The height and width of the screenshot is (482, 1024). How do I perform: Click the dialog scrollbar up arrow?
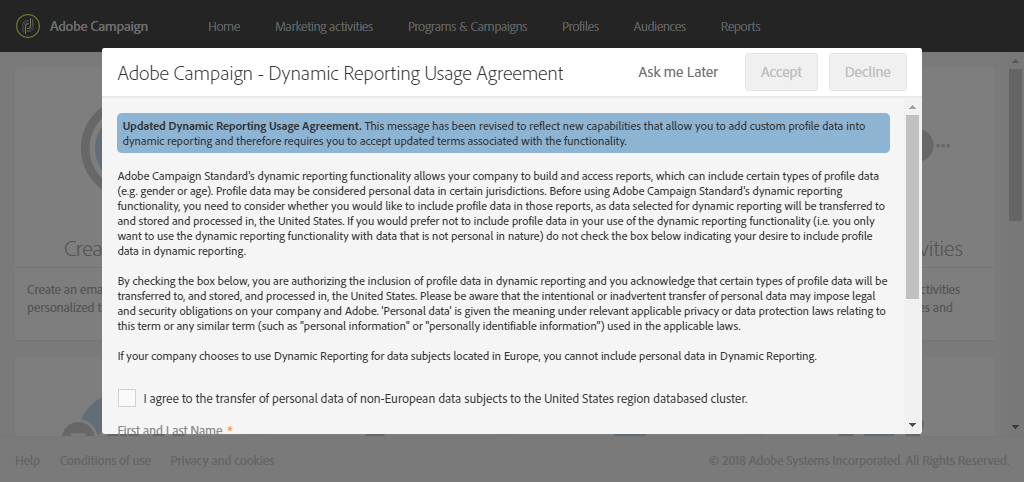[912, 107]
